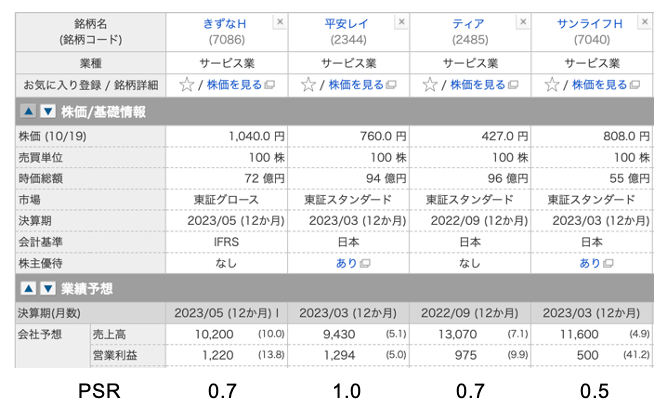Remove ティア column with its X button

tap(523, 22)
